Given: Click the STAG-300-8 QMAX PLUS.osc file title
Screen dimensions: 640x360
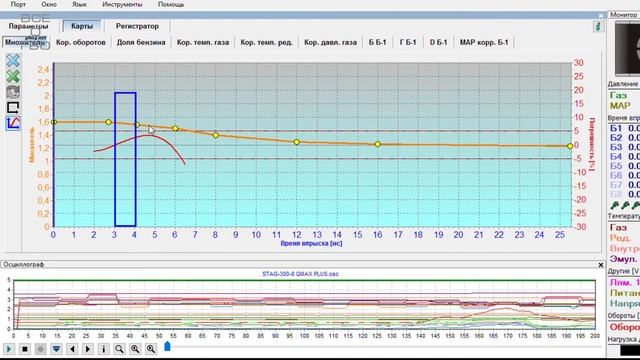Looking at the screenshot, I should pos(300,274).
